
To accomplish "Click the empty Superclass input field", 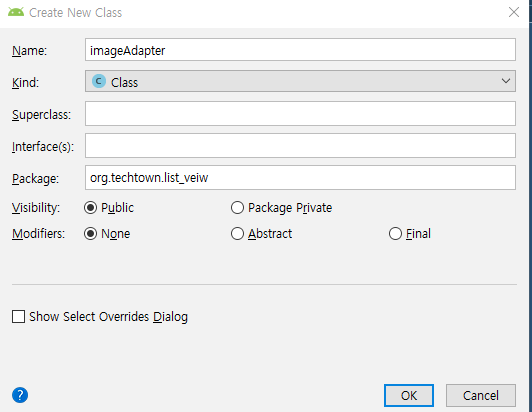I will [x=300, y=113].
